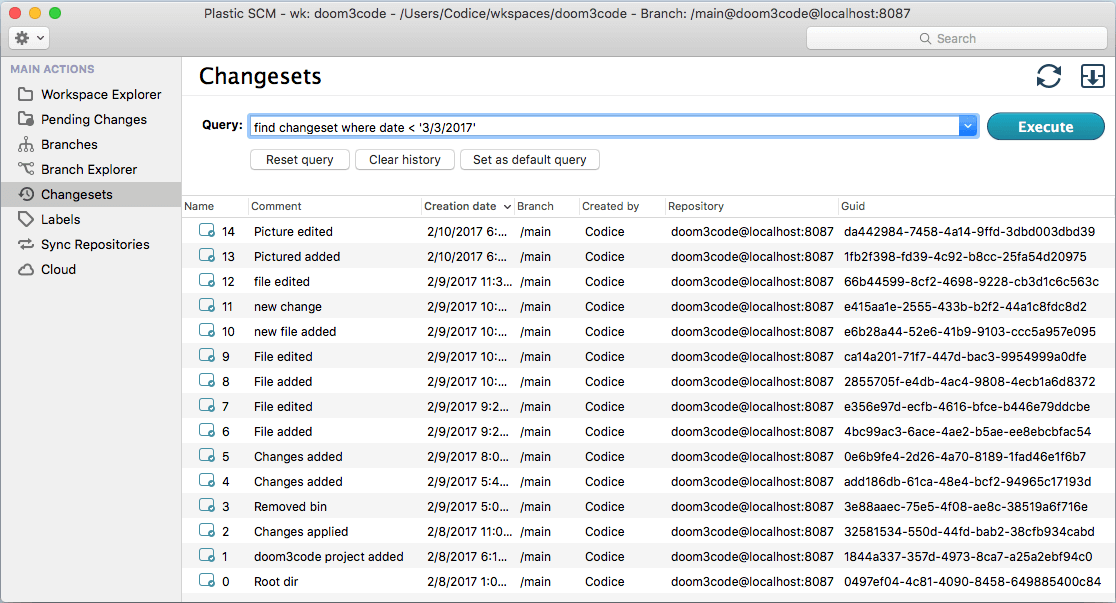The height and width of the screenshot is (603, 1116).
Task: Click Set as default query
Action: click(530, 159)
